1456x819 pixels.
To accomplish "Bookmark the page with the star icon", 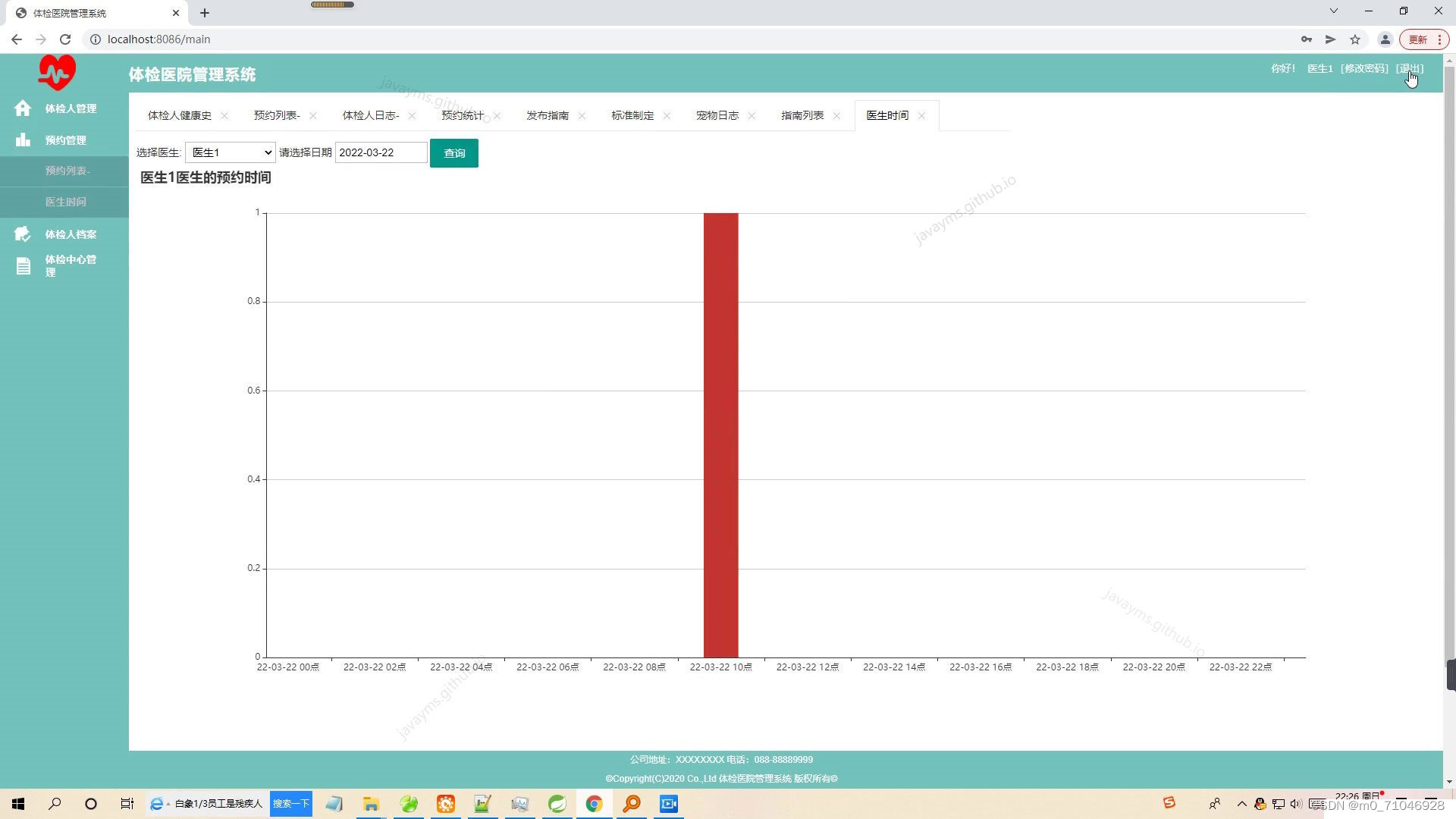I will pos(1355,39).
